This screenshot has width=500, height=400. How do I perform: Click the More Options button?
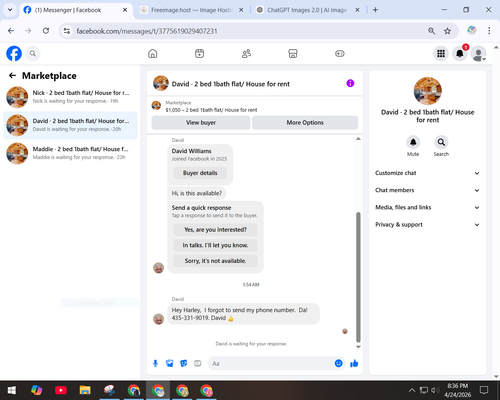305,123
